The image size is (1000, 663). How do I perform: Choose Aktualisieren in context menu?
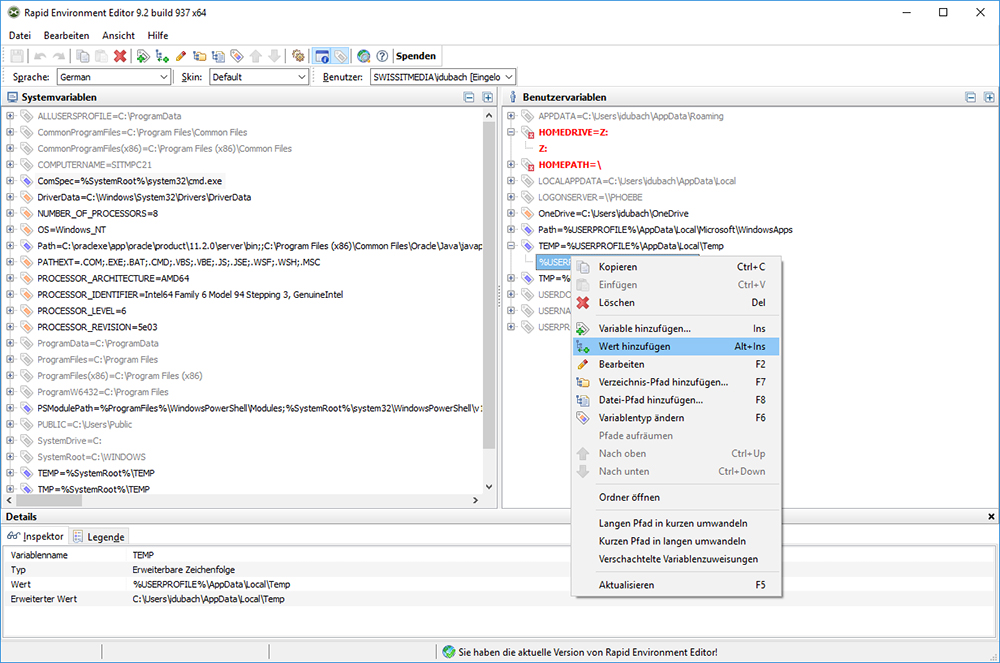[x=676, y=585]
